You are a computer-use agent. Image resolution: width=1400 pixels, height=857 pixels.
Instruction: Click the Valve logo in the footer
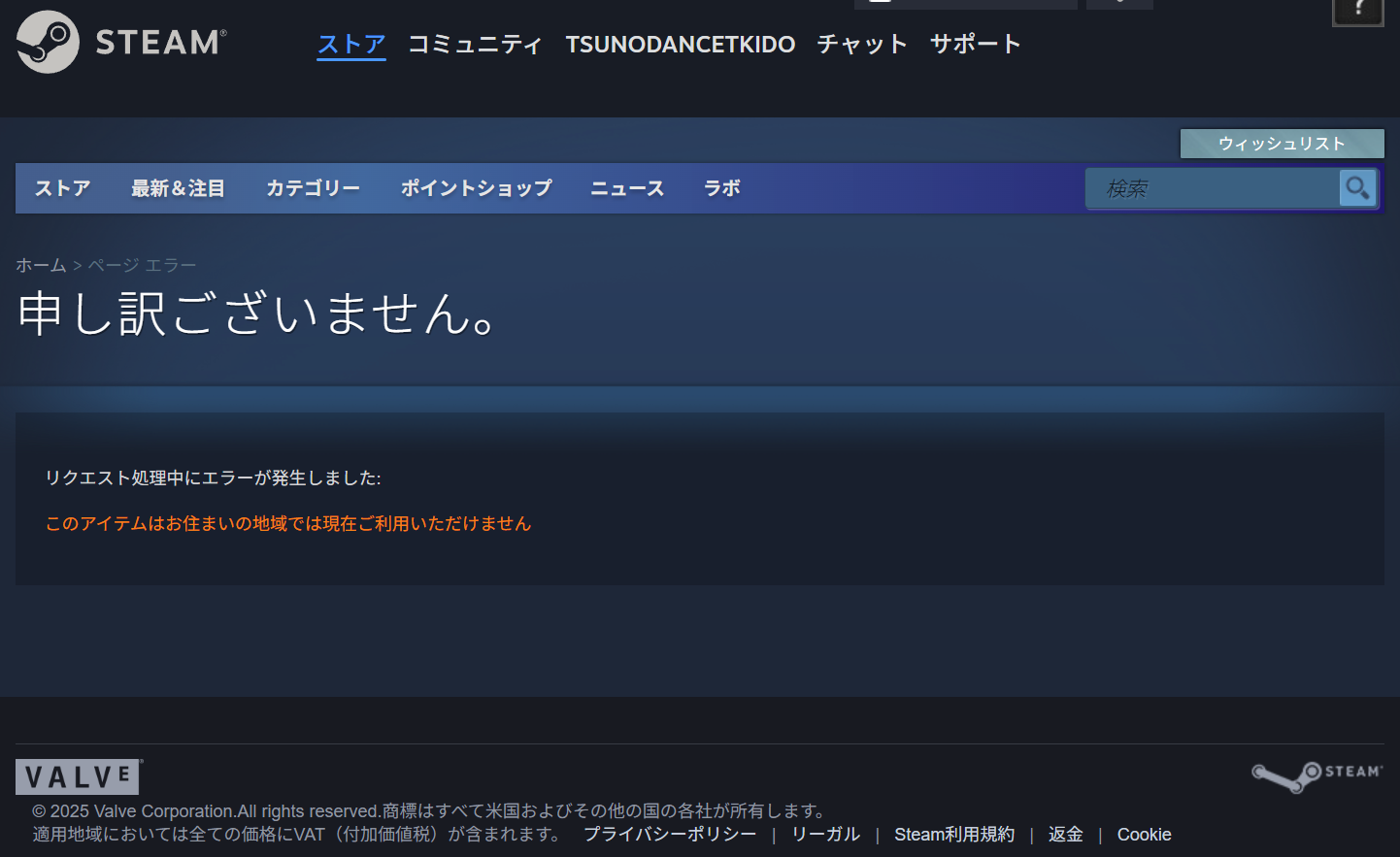[79, 776]
